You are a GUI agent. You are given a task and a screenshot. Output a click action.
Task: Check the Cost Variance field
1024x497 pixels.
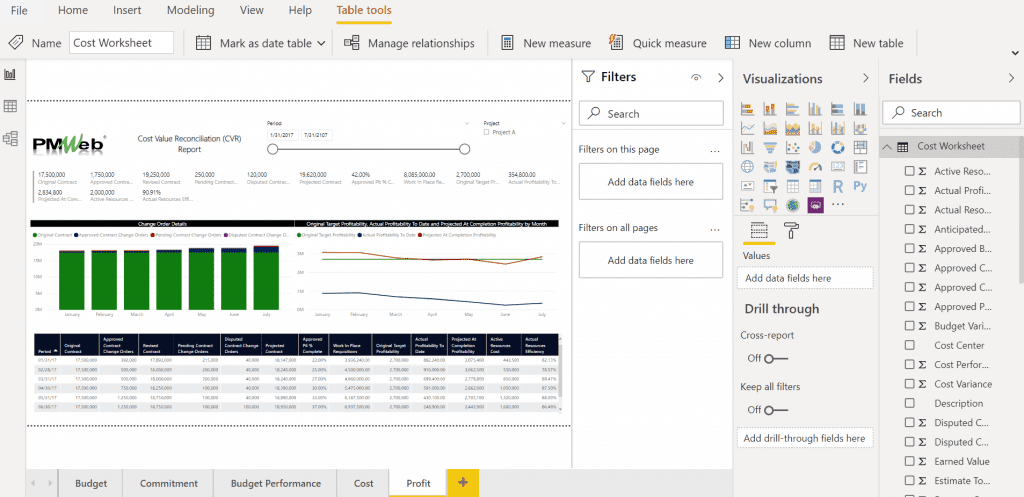tap(909, 384)
